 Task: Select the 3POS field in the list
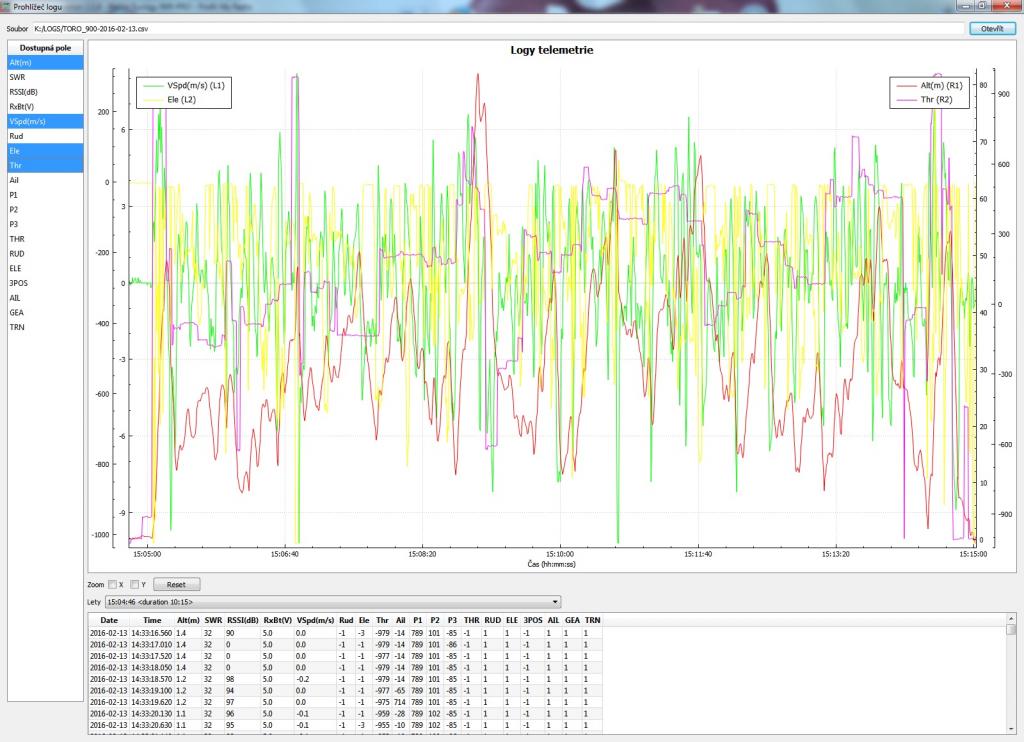coord(45,283)
